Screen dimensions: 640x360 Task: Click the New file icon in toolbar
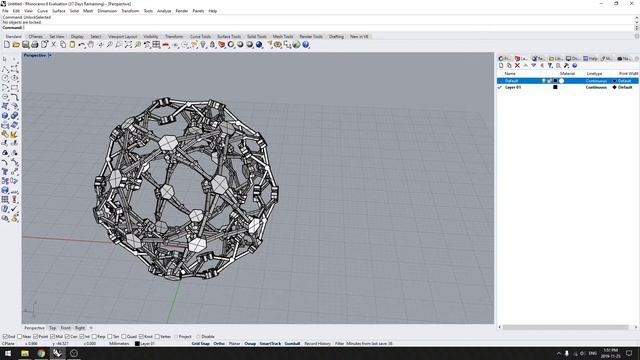tap(7, 45)
